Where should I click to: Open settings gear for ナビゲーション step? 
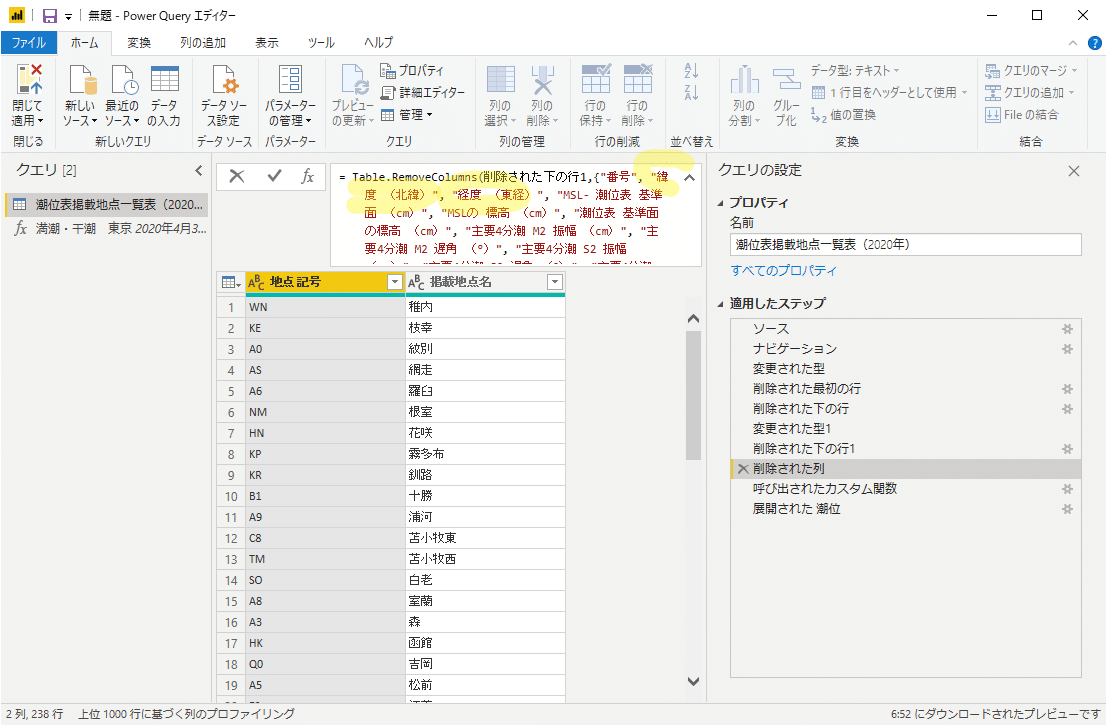click(1067, 349)
